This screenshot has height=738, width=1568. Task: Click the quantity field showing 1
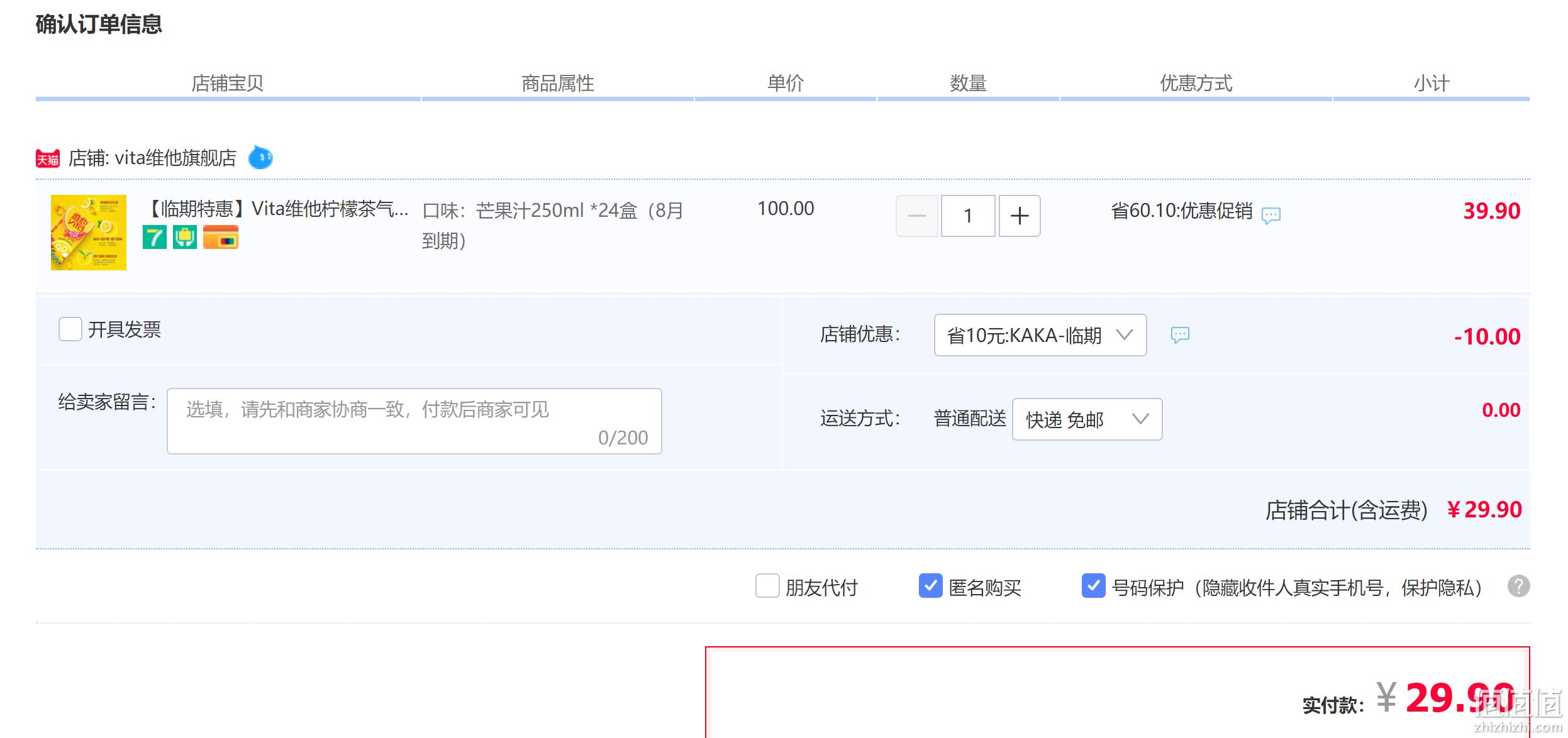point(968,216)
